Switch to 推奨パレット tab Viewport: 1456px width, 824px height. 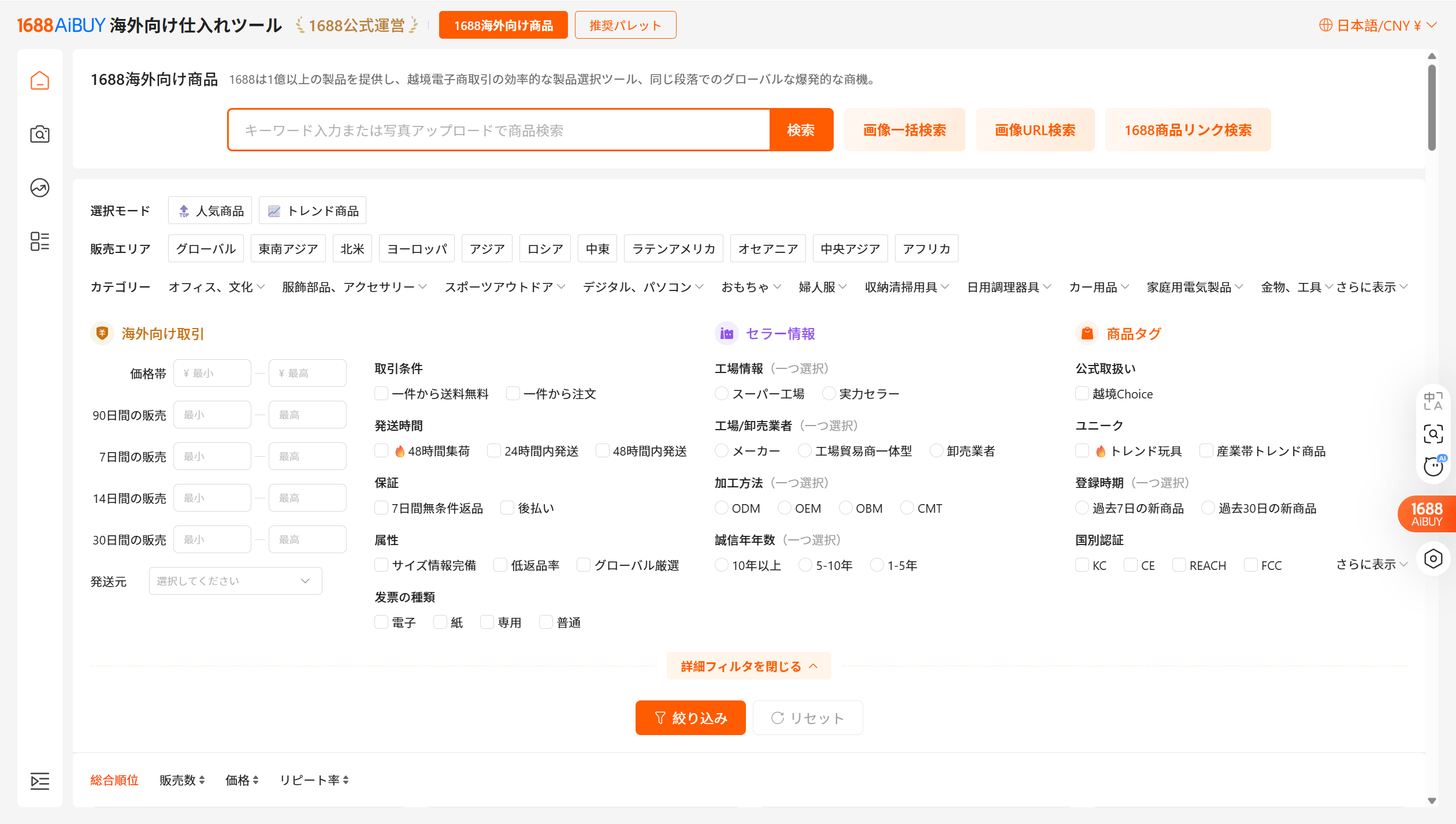coord(625,25)
